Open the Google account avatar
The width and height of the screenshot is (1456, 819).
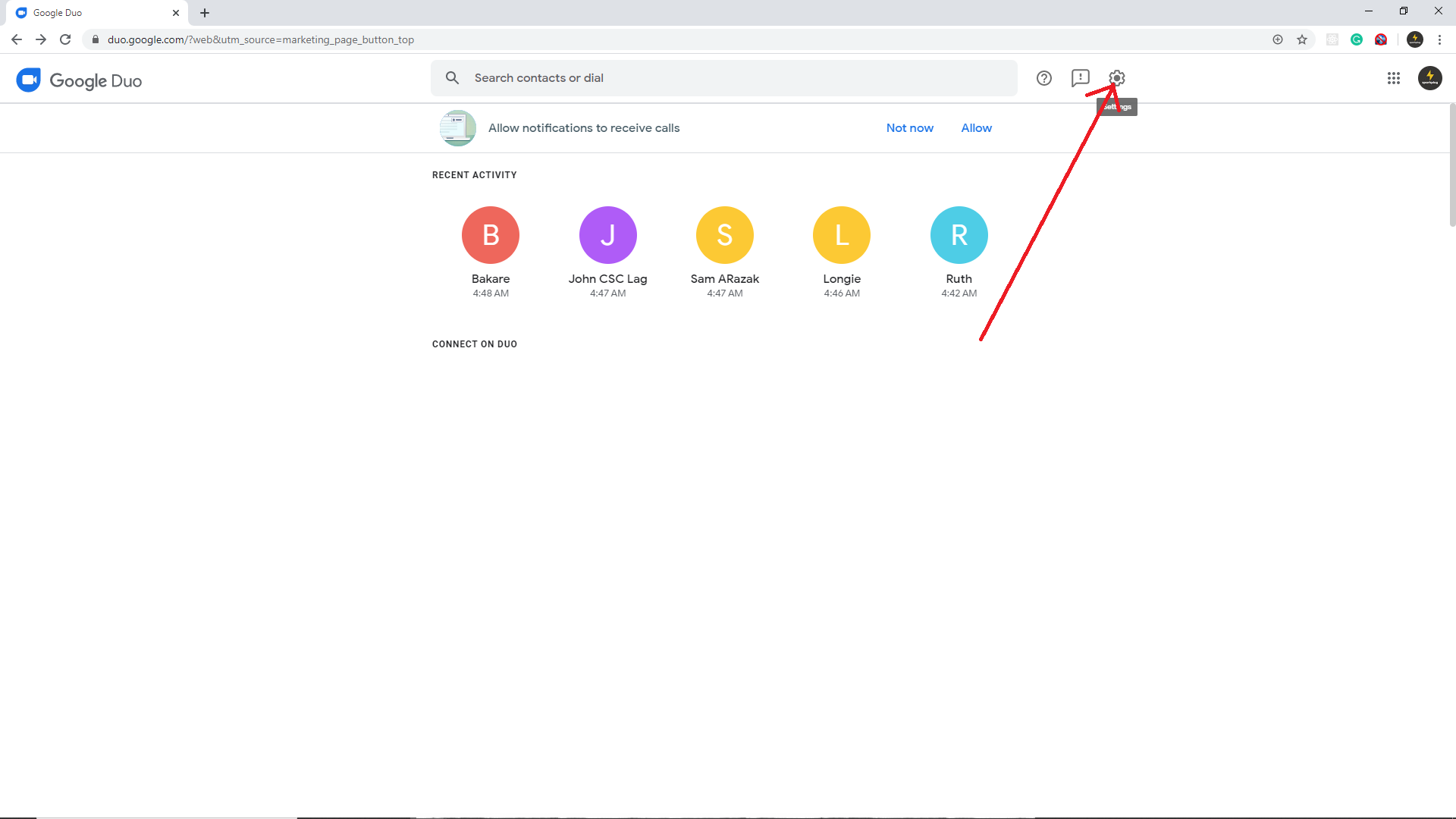click(1430, 78)
